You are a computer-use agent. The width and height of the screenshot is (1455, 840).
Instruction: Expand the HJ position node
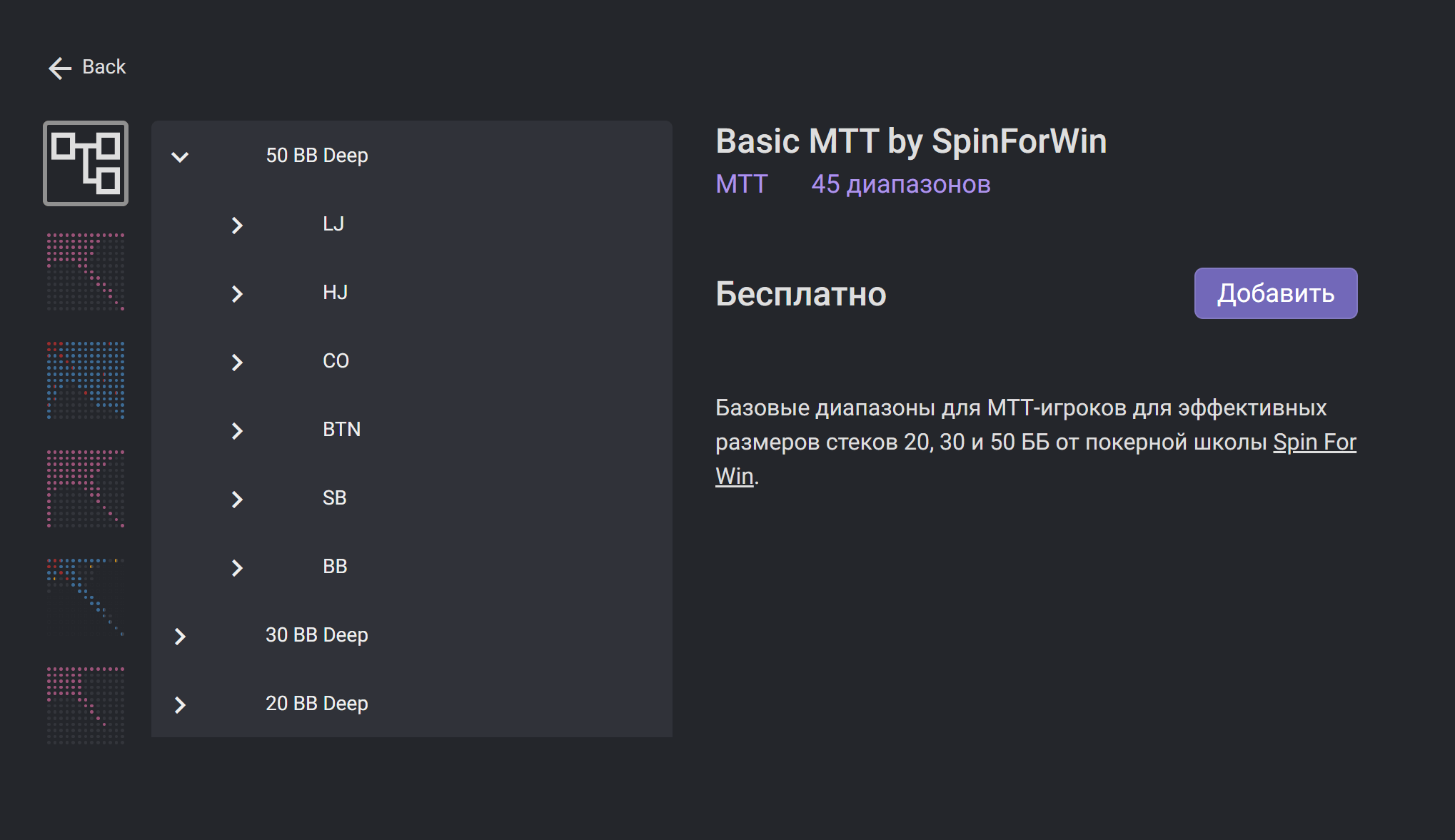[237, 294]
